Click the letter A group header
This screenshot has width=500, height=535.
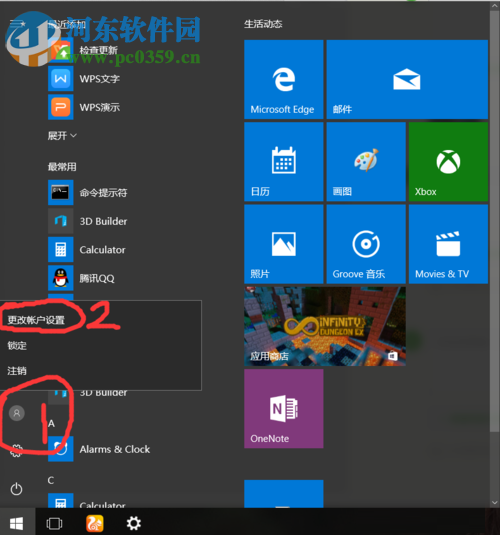(51, 423)
